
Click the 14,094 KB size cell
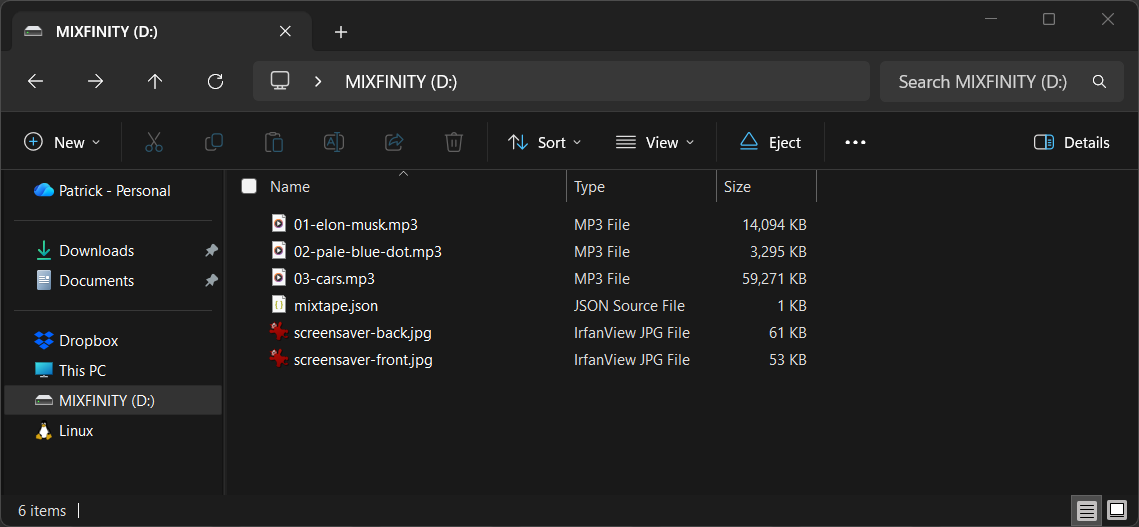click(x=774, y=225)
